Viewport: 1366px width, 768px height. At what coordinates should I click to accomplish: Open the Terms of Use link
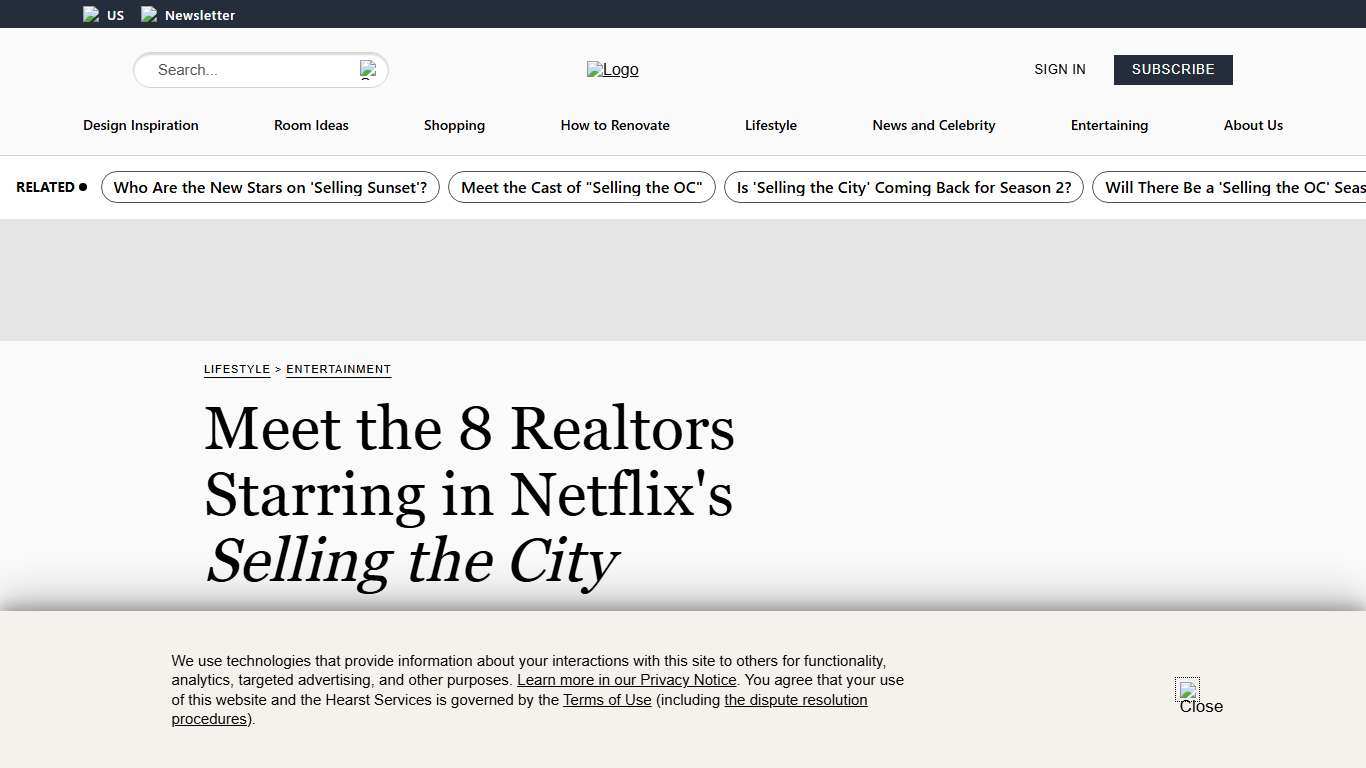[x=607, y=700]
